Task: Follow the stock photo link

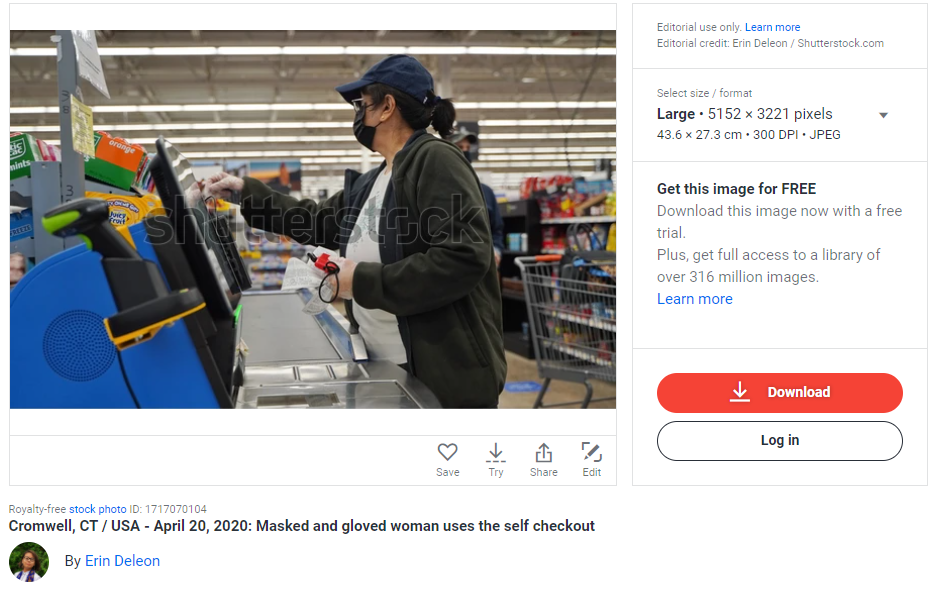Action: [97, 509]
